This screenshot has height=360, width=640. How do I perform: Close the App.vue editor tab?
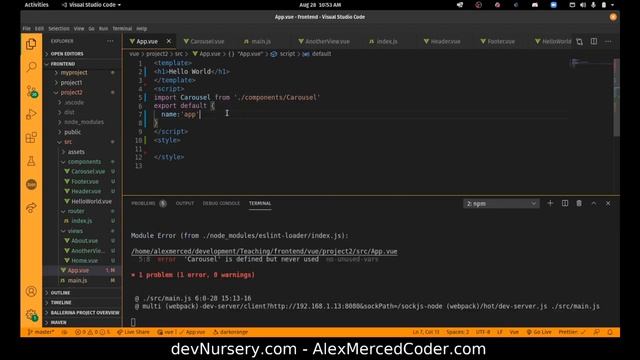point(169,41)
